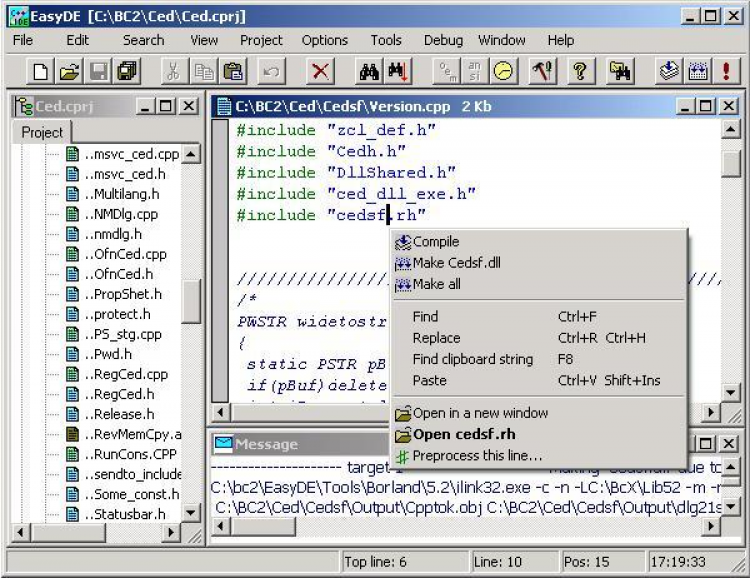Click the Paste clipboard toolbar icon
750x578 pixels.
(x=233, y=72)
